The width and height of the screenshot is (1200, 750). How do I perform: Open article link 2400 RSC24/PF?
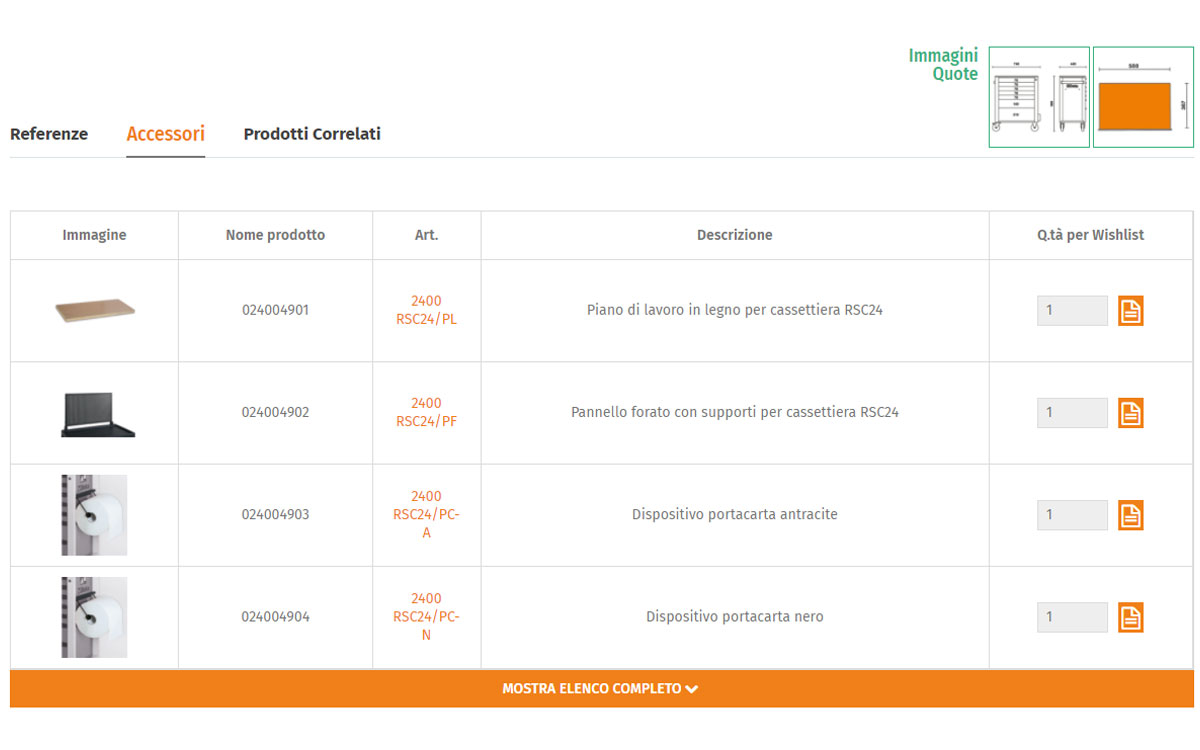(426, 412)
